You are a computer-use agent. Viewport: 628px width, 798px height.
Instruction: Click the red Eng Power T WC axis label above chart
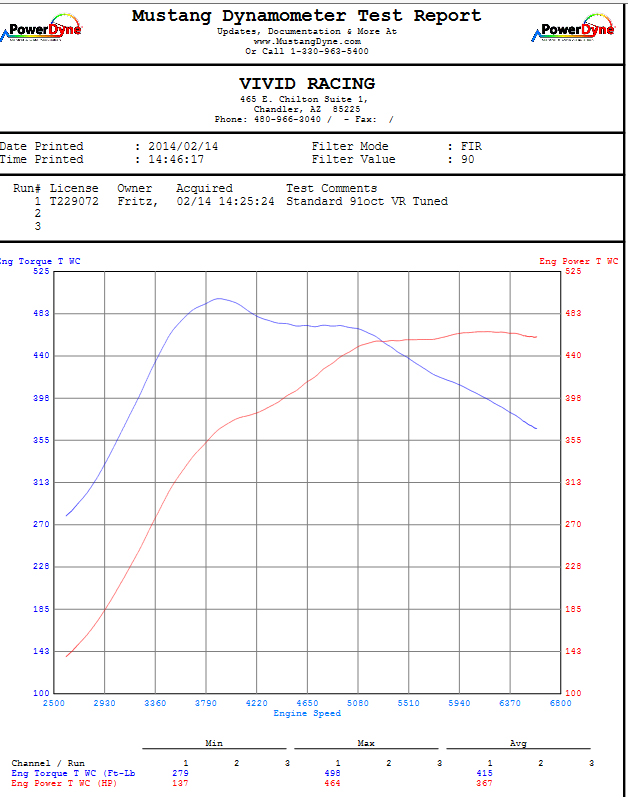[x=578, y=261]
